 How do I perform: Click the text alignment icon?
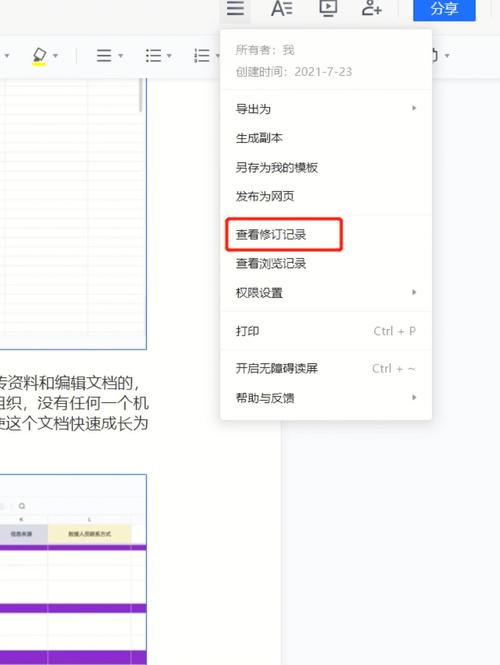pos(104,56)
